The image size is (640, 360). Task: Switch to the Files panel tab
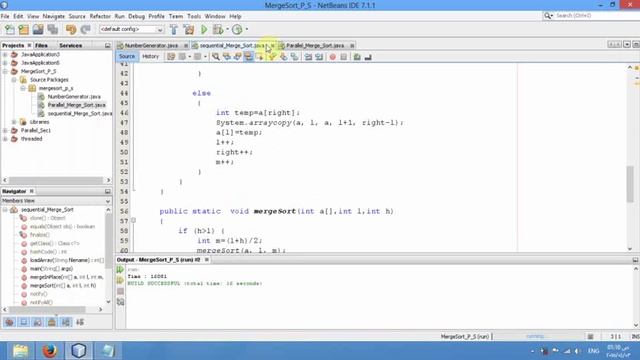41,46
